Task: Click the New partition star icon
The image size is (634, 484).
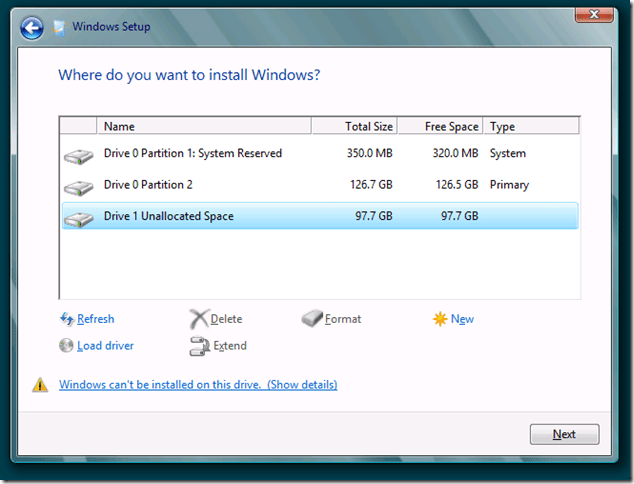Action: pyautogui.click(x=439, y=319)
